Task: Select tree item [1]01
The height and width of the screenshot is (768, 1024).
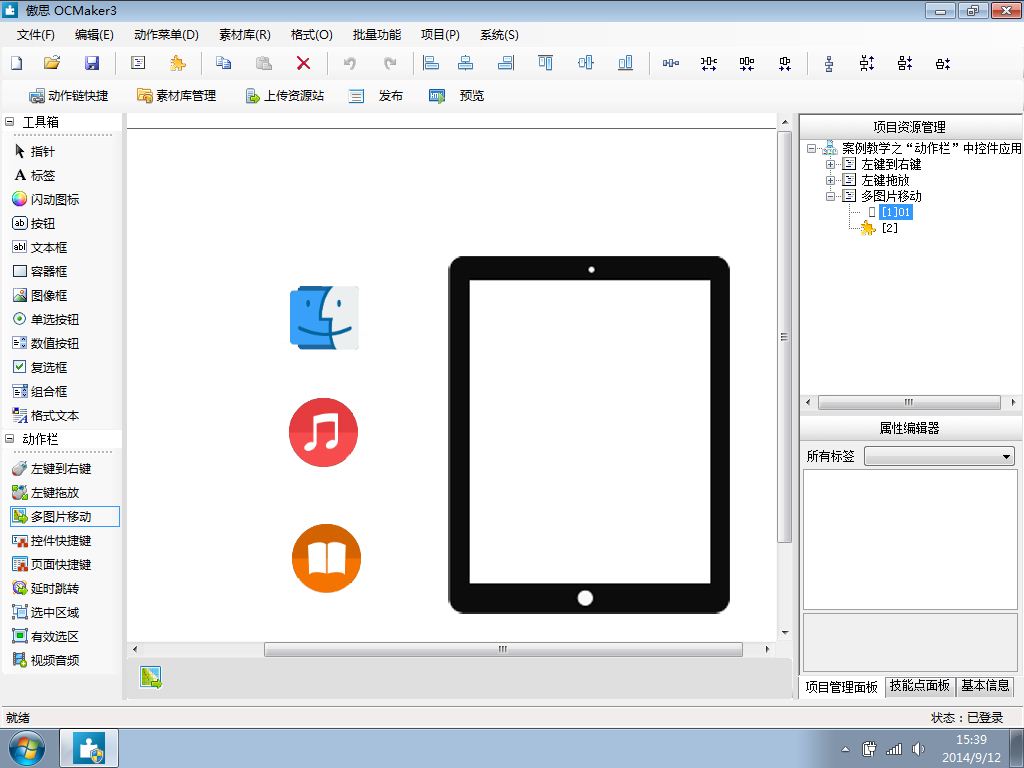Action: click(895, 212)
